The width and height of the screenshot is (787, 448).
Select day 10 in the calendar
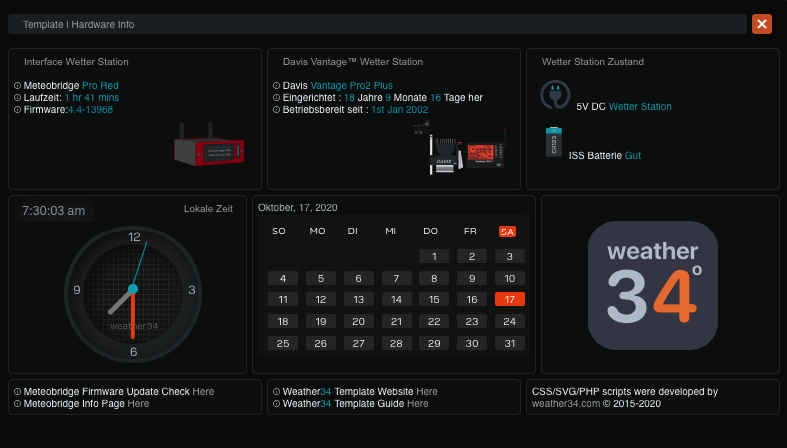509,278
